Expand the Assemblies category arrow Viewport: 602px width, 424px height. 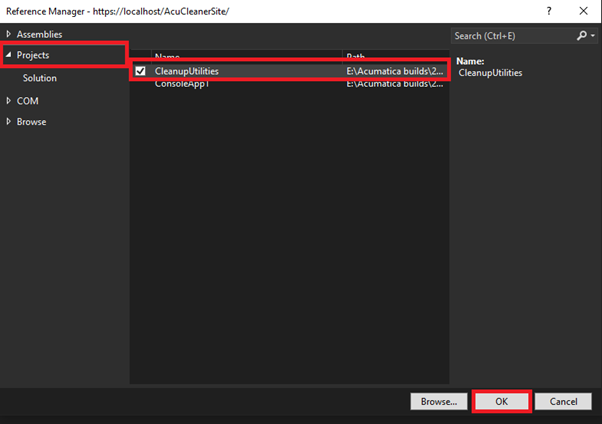pyautogui.click(x=9, y=34)
